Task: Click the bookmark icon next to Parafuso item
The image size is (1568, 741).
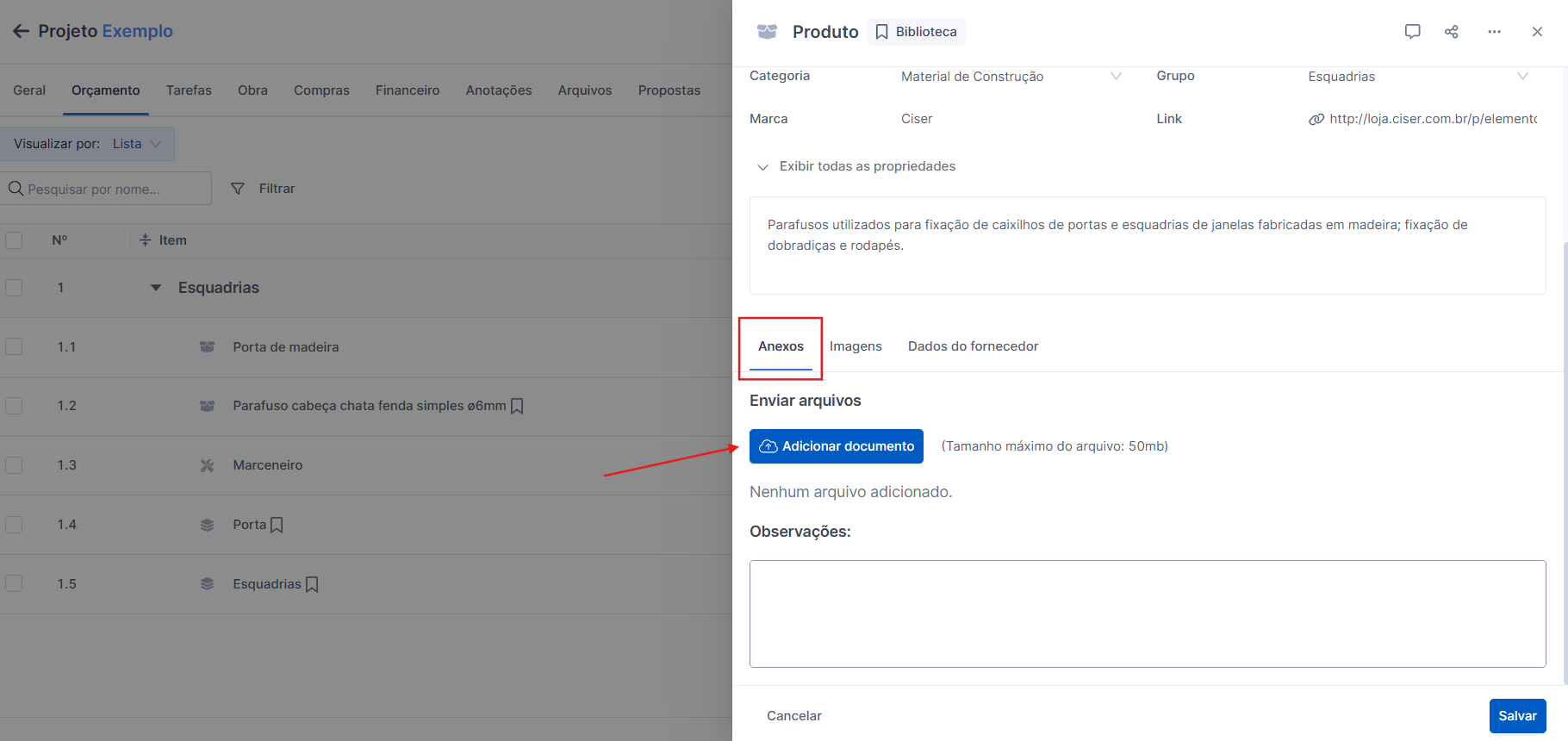Action: pos(517,406)
